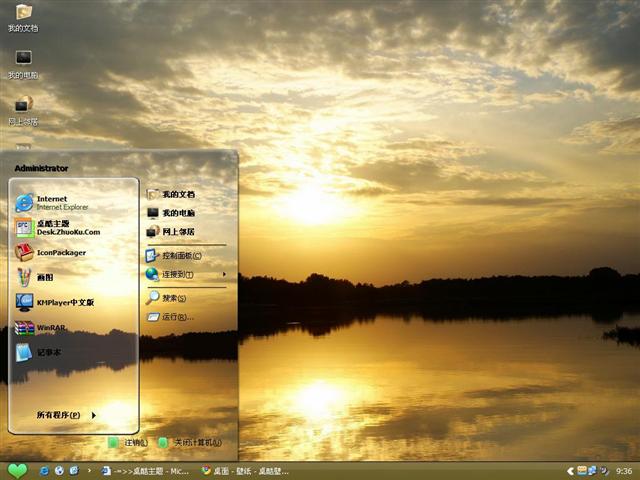Open the 画图 paint program
The height and width of the screenshot is (480, 640).
(45, 277)
